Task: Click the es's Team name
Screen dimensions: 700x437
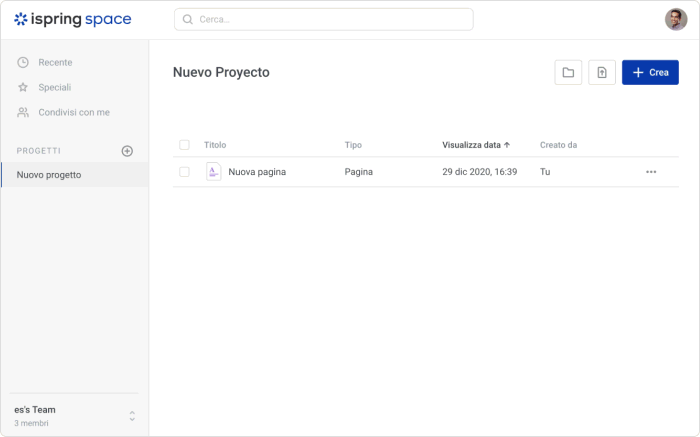Action: tap(35, 410)
